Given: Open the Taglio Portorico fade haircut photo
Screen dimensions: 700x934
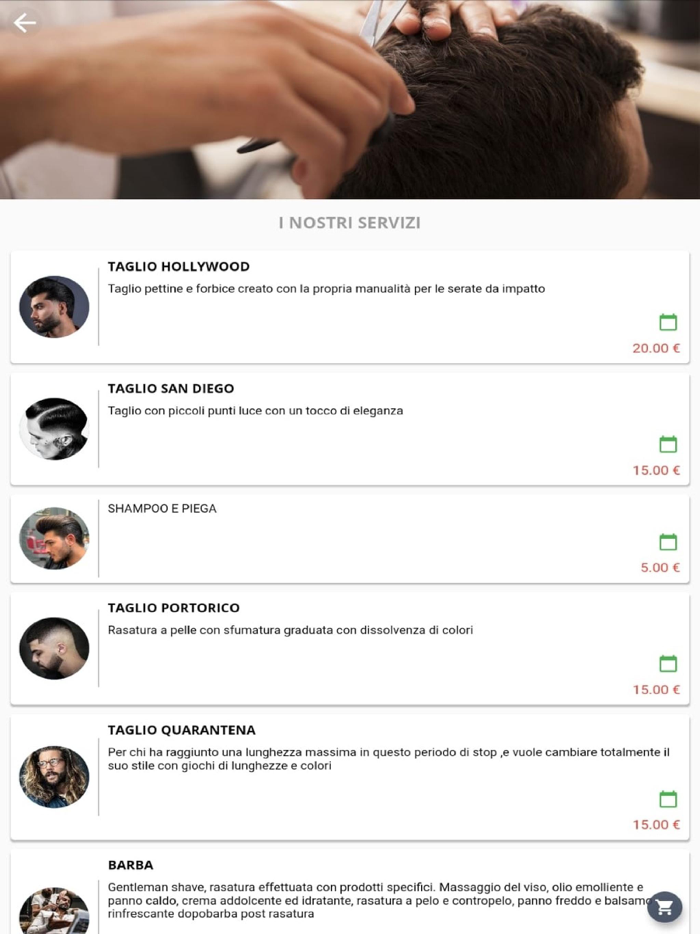Looking at the screenshot, I should (54, 648).
